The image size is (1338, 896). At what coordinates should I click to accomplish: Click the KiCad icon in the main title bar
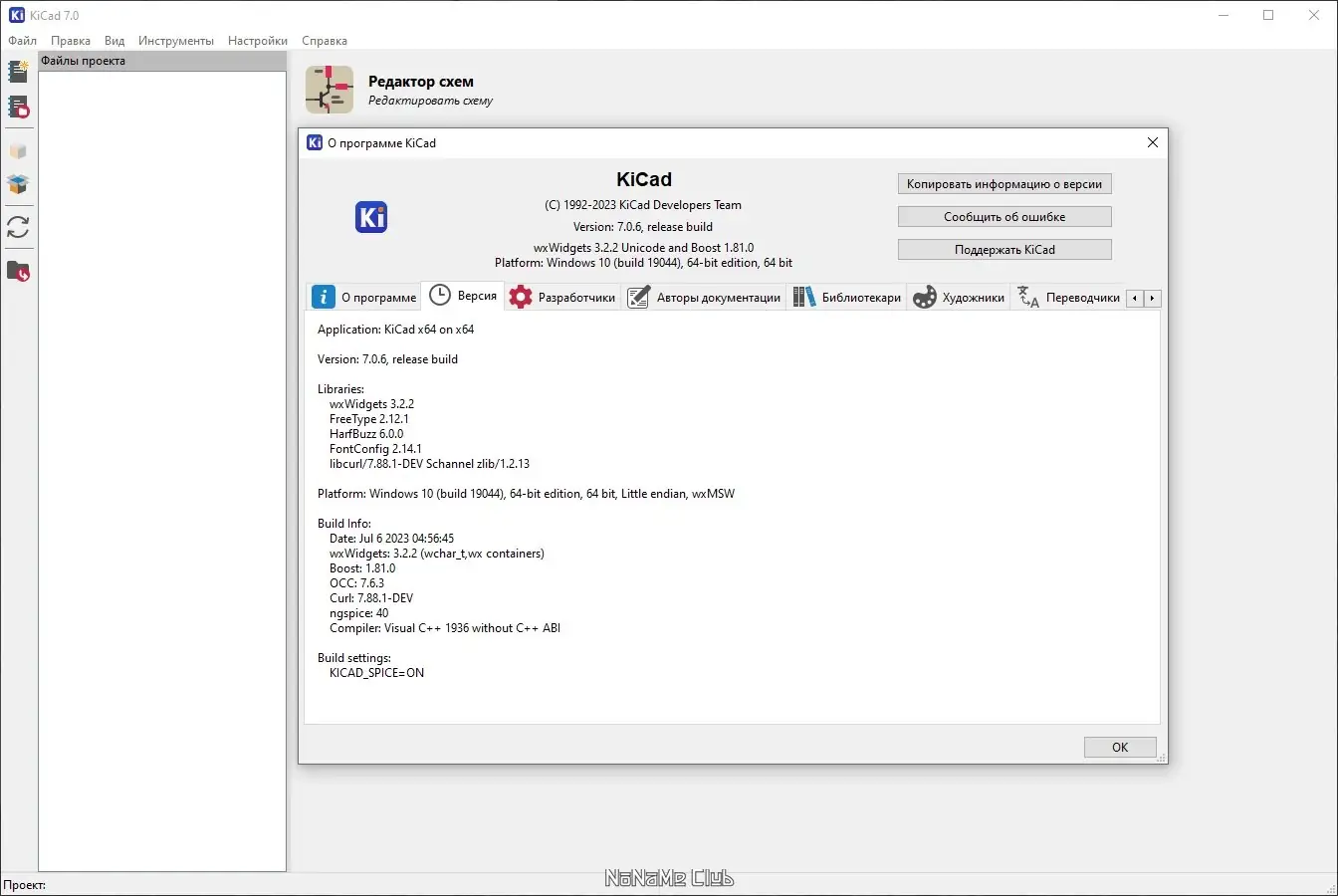point(17,15)
